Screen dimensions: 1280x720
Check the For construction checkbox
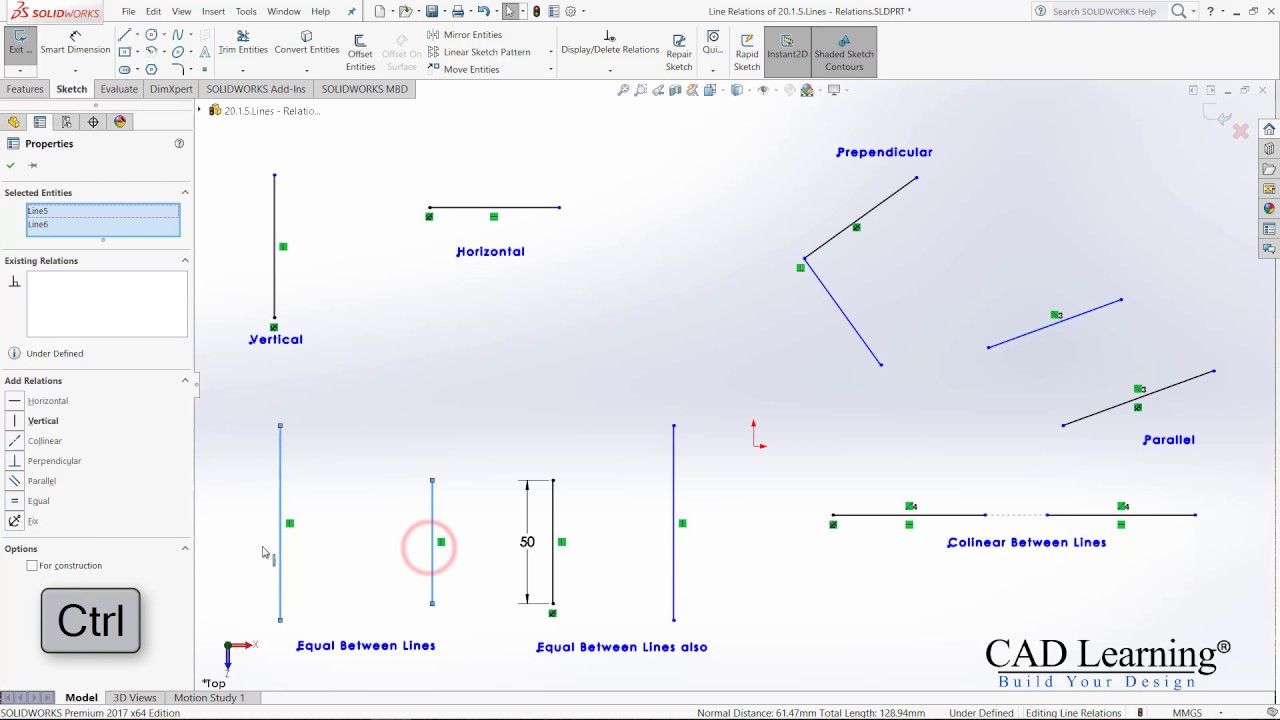click(32, 566)
